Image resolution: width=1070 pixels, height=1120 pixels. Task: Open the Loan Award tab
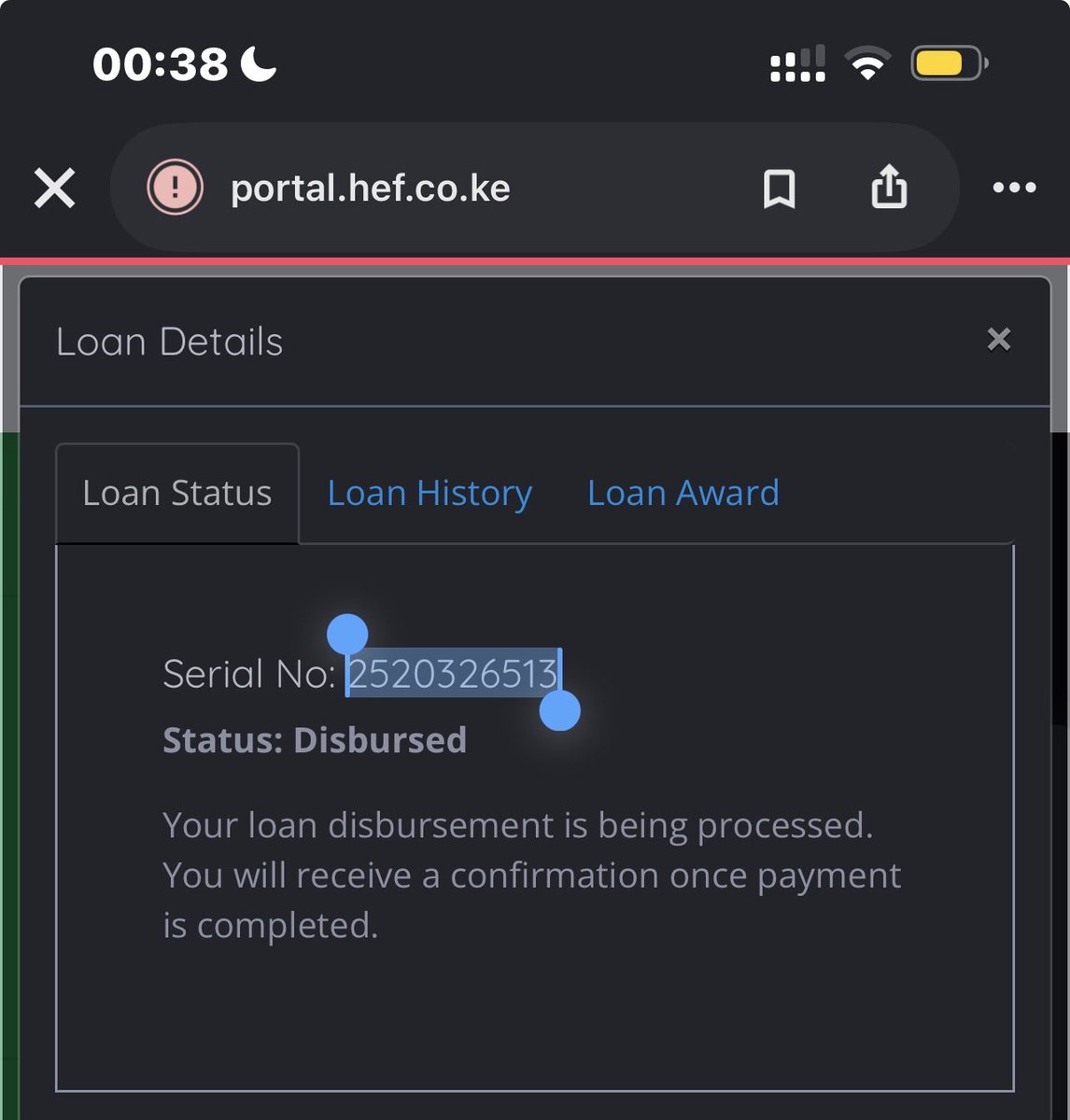[x=683, y=493]
